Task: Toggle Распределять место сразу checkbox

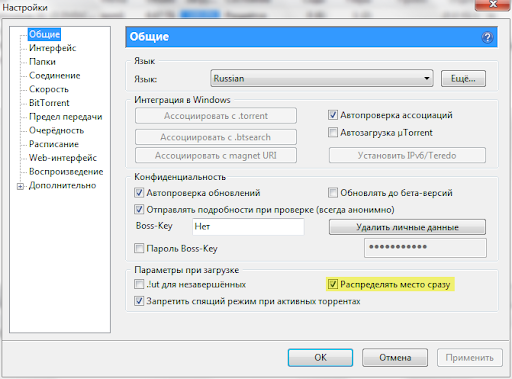Action: (x=333, y=284)
